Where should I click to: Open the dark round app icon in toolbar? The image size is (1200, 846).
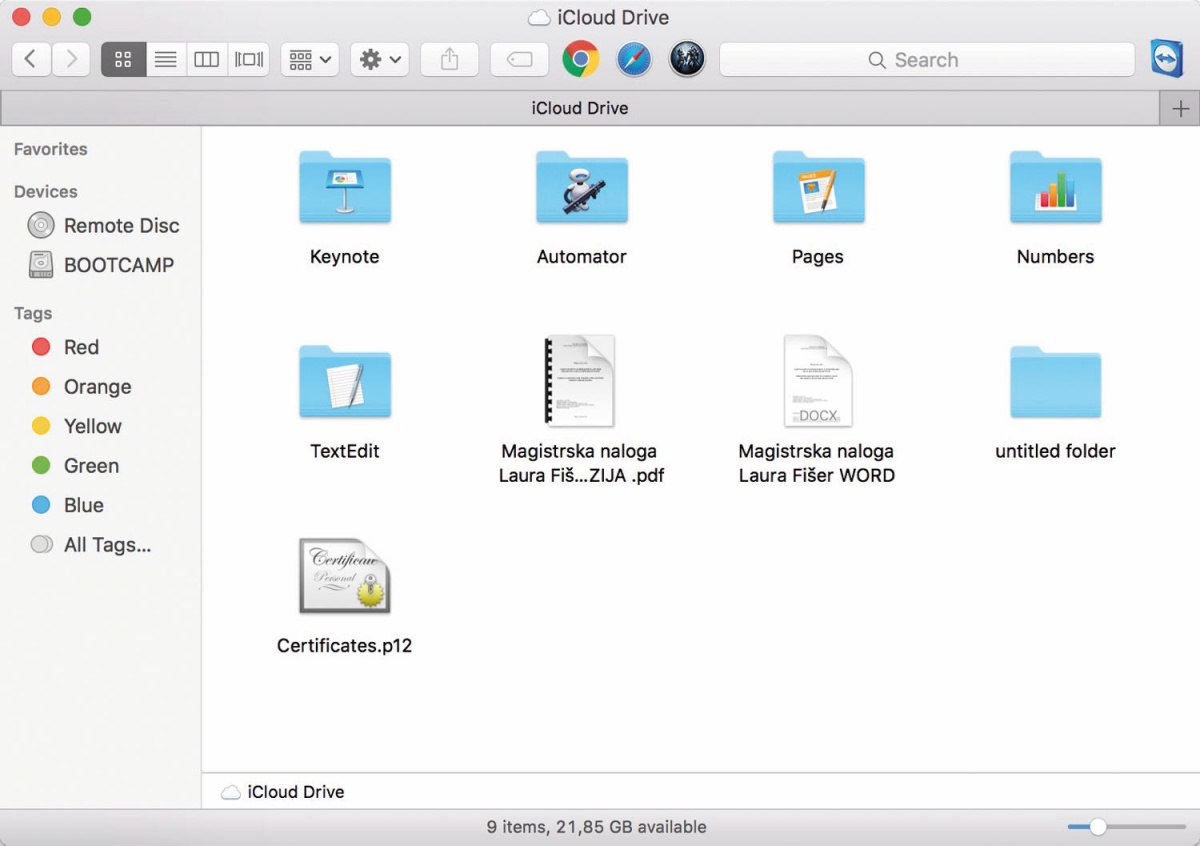point(687,59)
